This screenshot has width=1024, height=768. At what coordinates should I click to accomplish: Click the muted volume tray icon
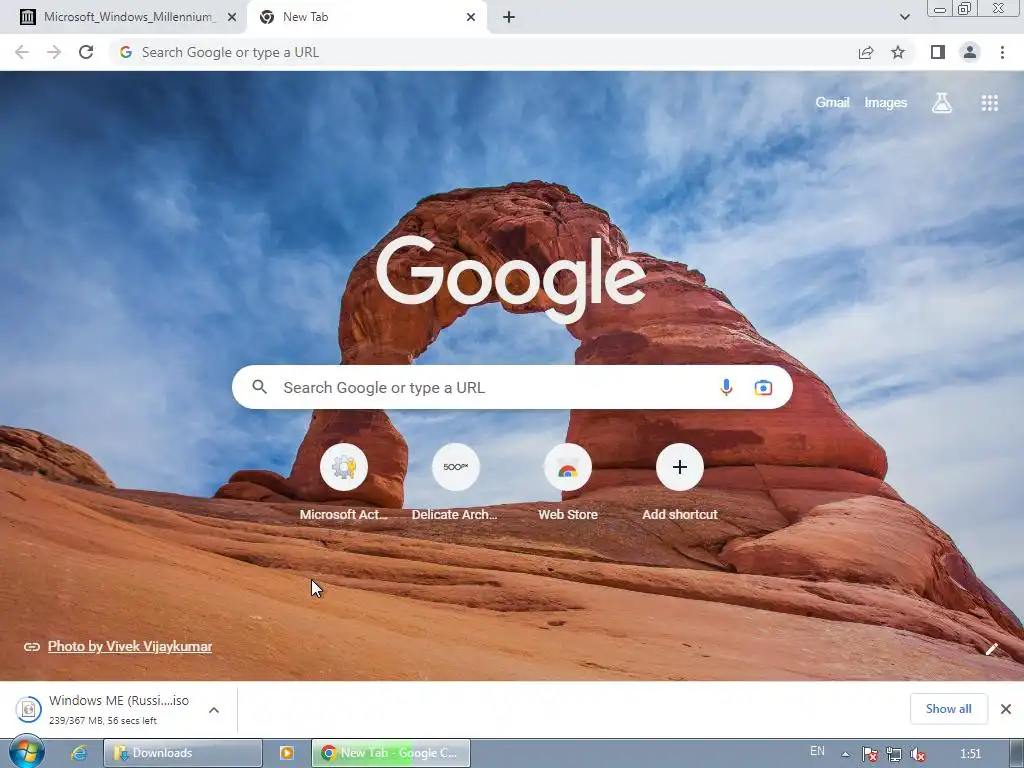point(918,754)
